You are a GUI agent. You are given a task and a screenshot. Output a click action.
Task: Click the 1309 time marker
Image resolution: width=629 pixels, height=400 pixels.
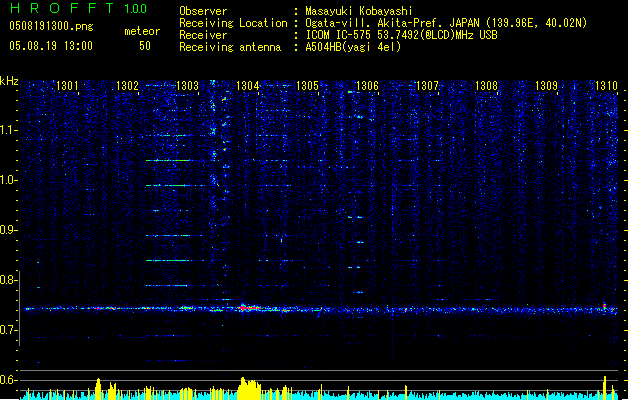[547, 86]
